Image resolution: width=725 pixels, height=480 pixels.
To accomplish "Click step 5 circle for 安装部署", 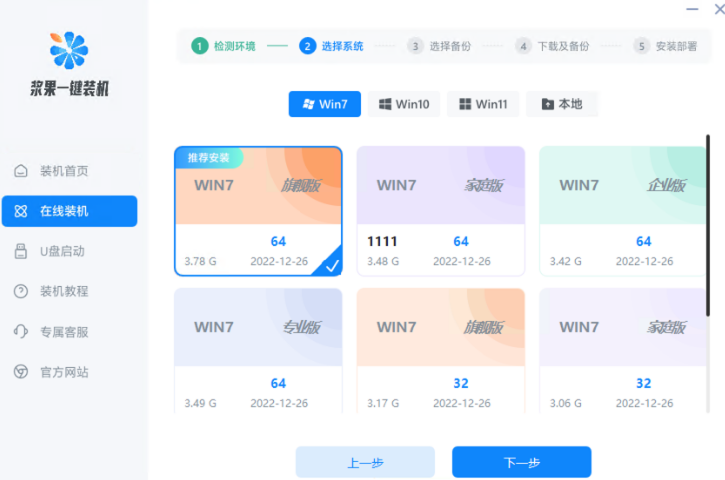I will [x=641, y=46].
